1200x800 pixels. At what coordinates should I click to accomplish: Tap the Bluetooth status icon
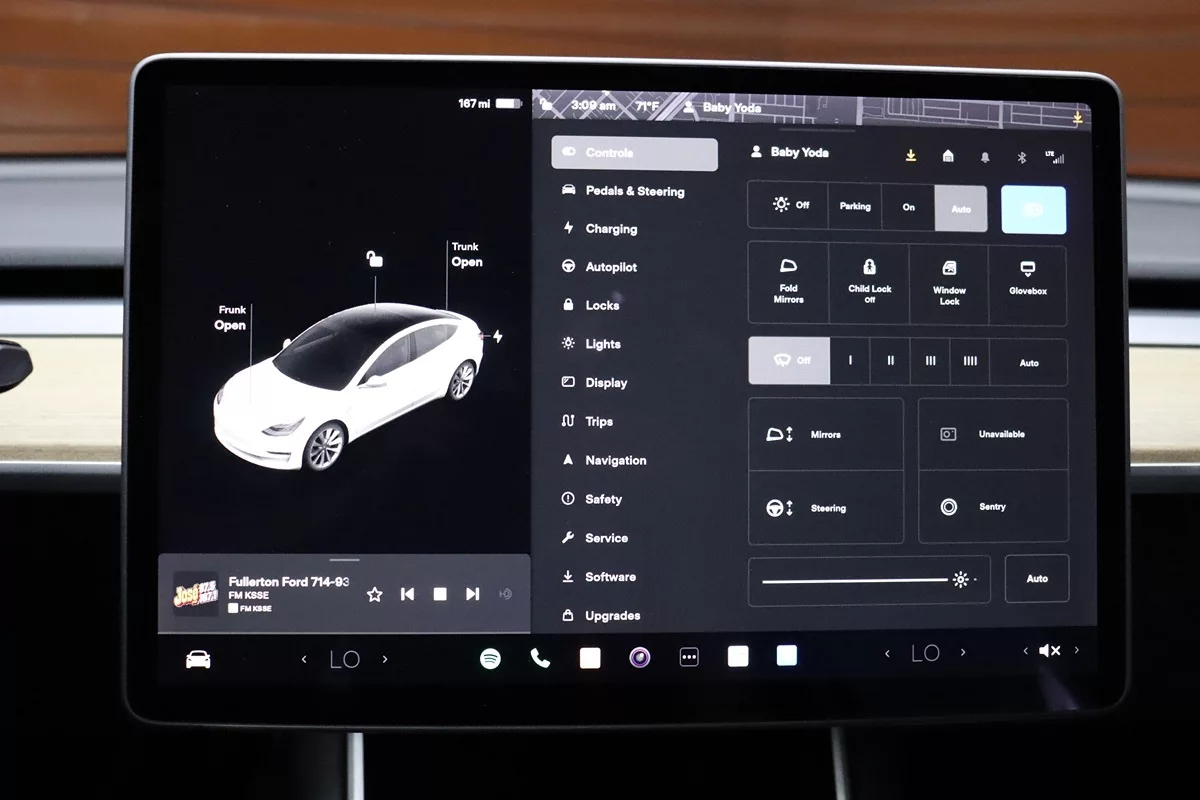(1022, 157)
